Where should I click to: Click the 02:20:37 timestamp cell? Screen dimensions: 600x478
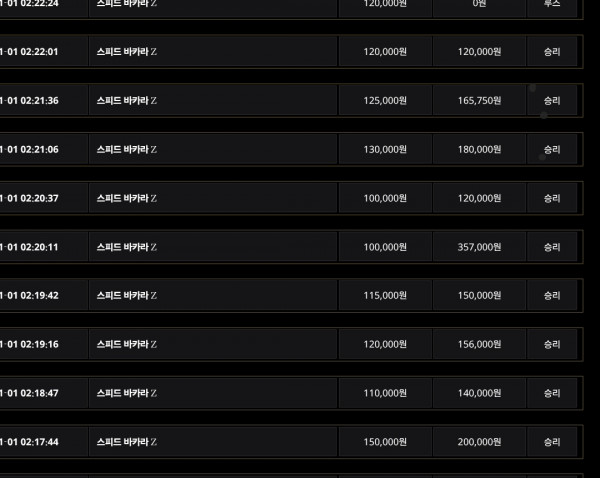coord(40,198)
